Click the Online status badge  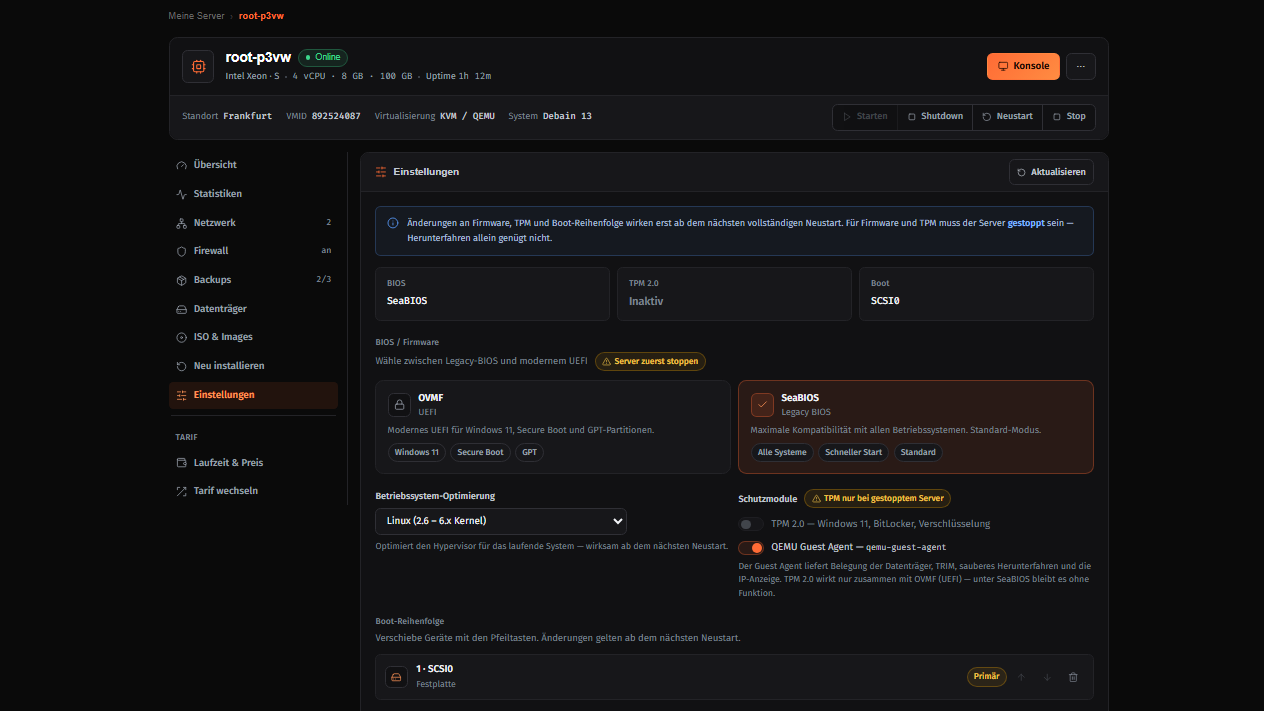323,57
